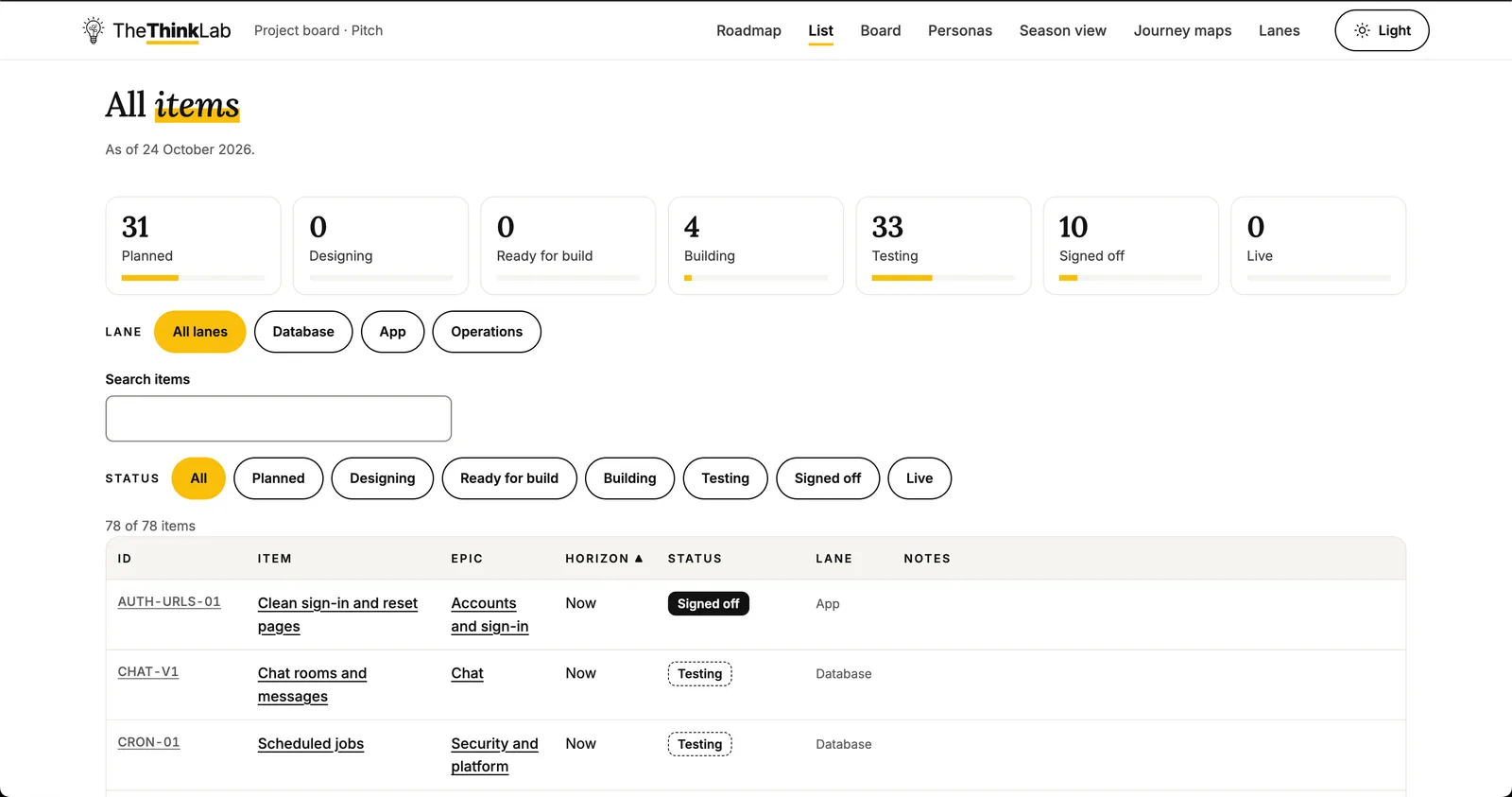Open the List tab
The image size is (1512, 797).
coord(821,30)
